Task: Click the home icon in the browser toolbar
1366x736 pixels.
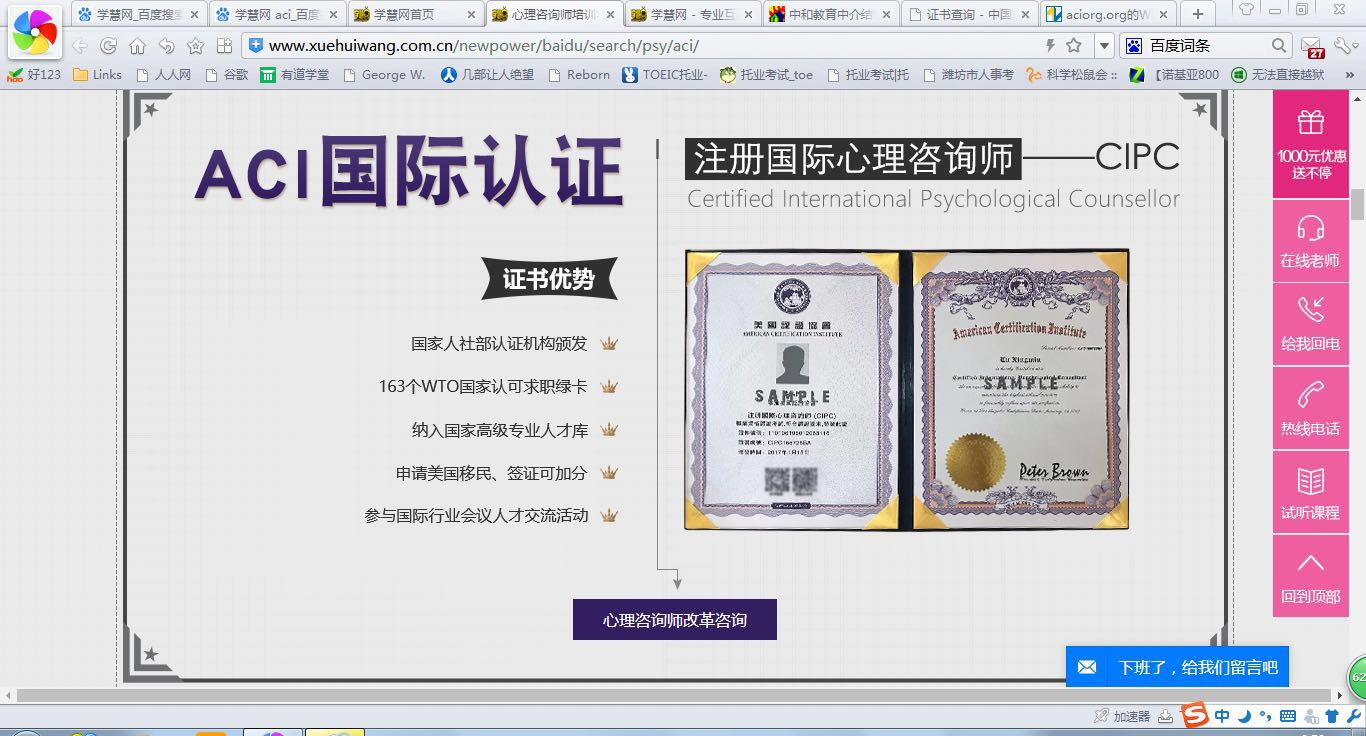Action: (137, 45)
